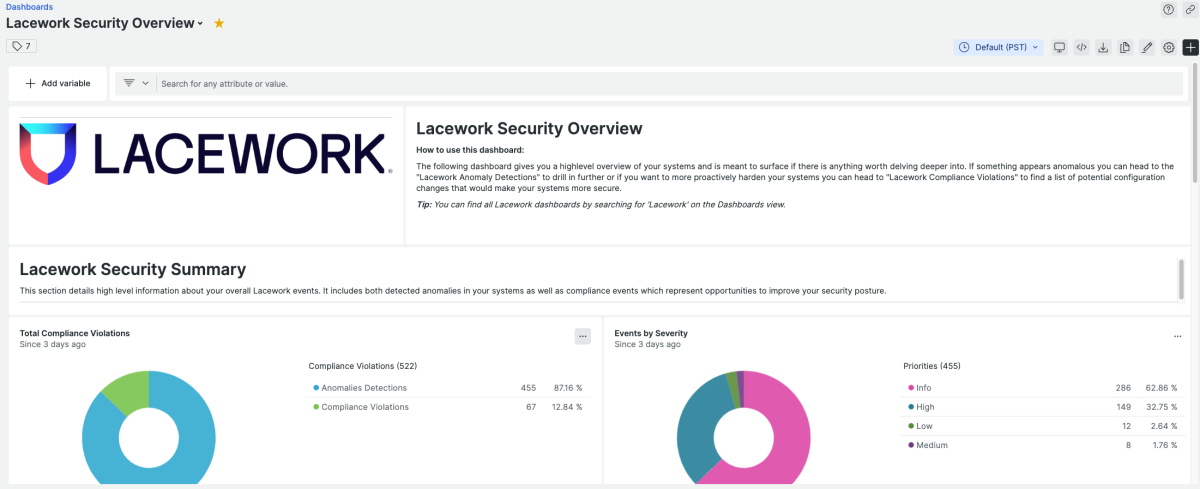Click the download export icon
Viewport: 1200px width, 489px height.
click(x=1103, y=47)
